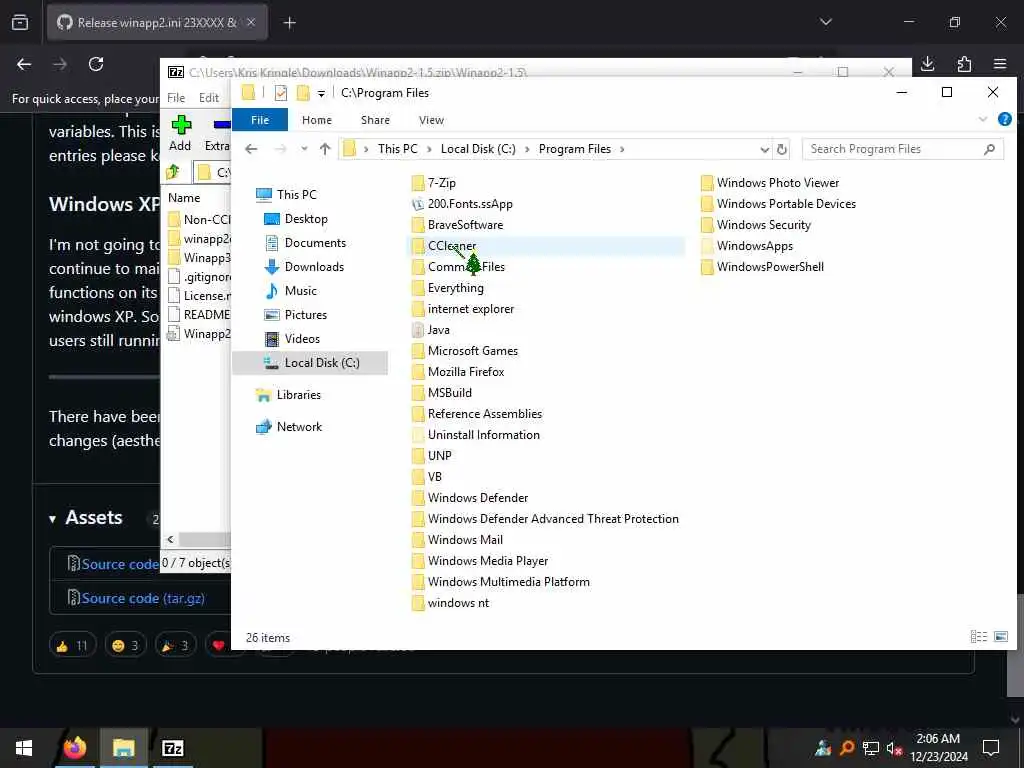Select the Windows Photo Viewer folder
This screenshot has width=1024, height=768.
coord(770,183)
